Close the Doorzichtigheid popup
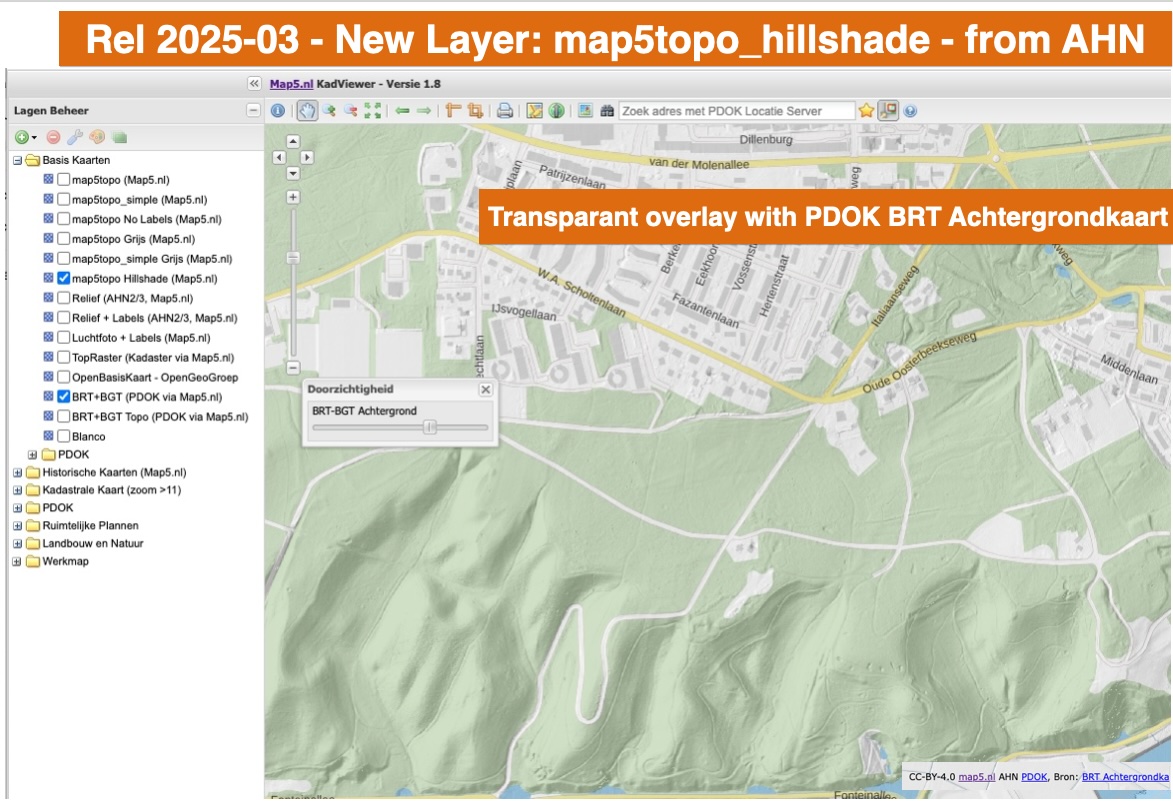Viewport: 1173px width, 802px height. tap(486, 389)
